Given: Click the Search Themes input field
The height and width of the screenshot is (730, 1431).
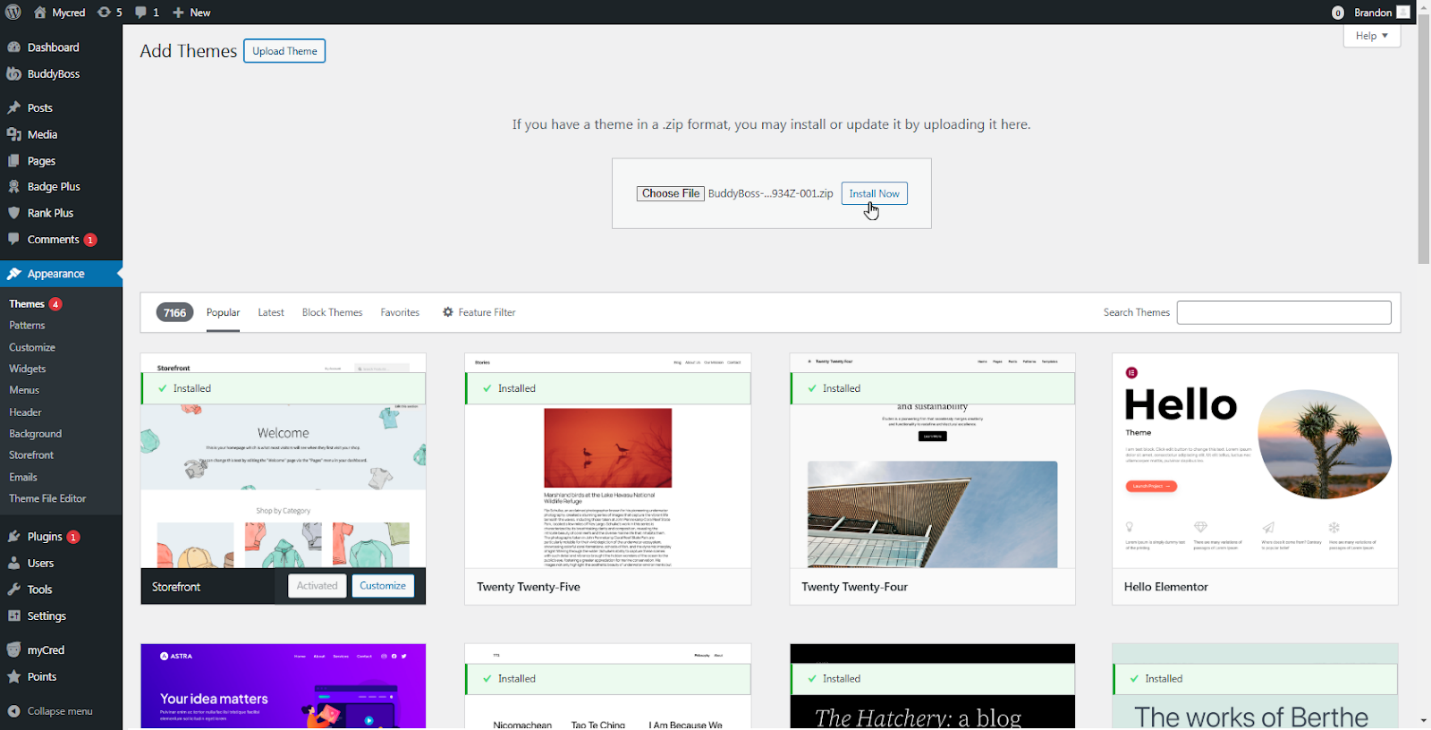Looking at the screenshot, I should point(1284,312).
